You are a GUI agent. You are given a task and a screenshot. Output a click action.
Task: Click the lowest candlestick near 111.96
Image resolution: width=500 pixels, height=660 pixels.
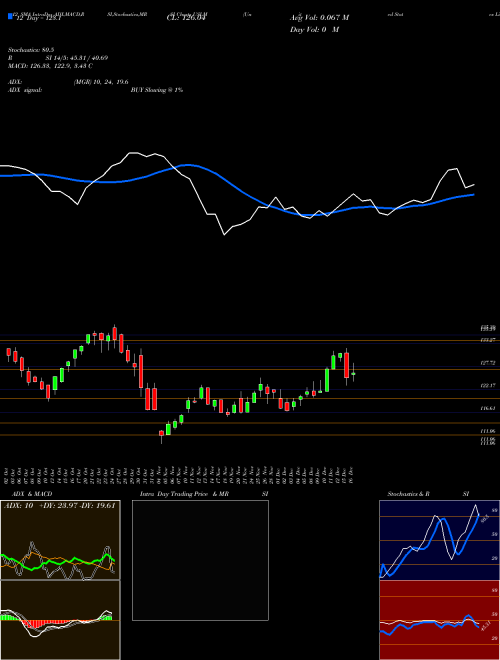pos(161,434)
